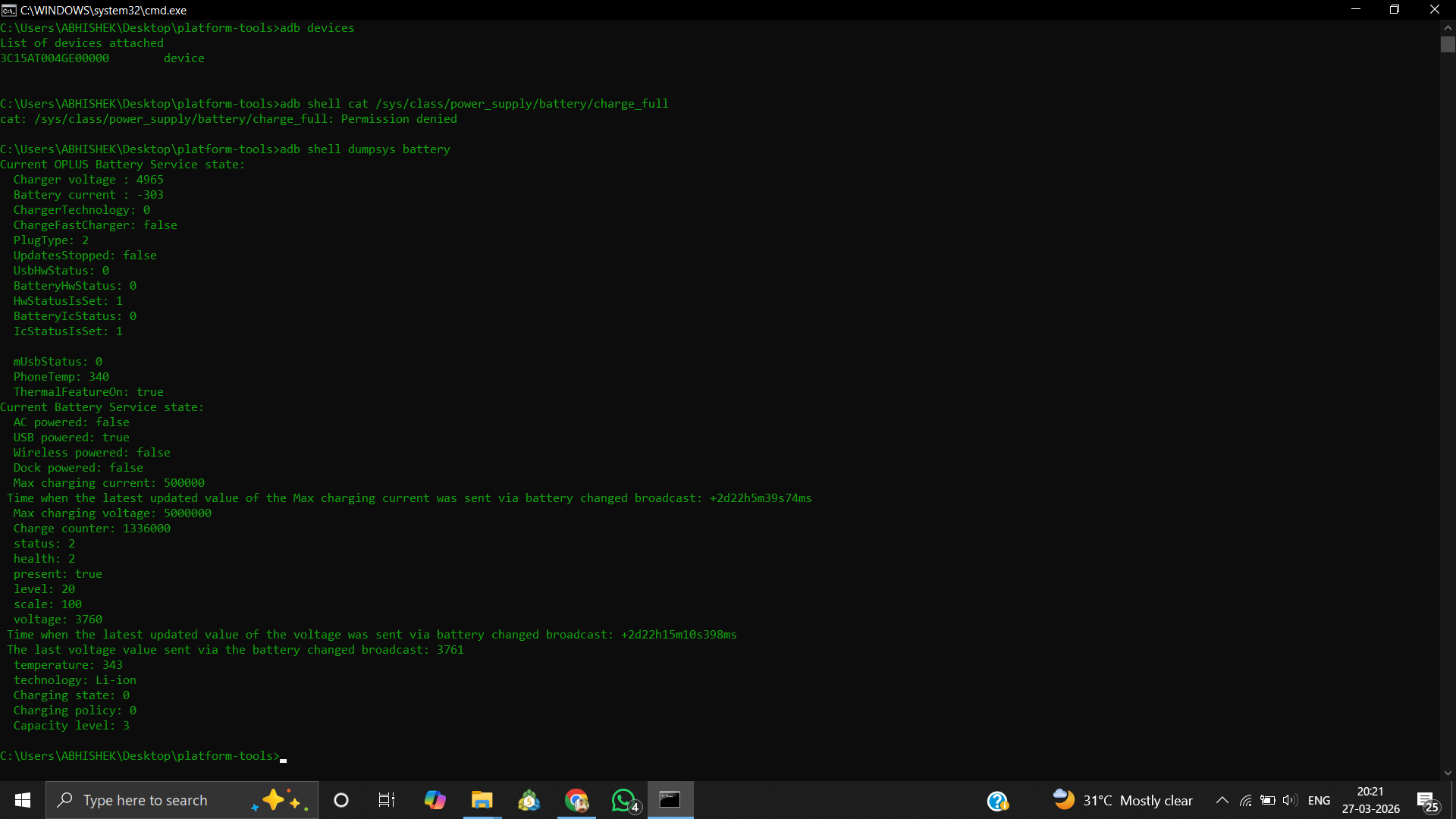Check the battery status tray icon
The height and width of the screenshot is (819, 1456).
tap(1267, 800)
